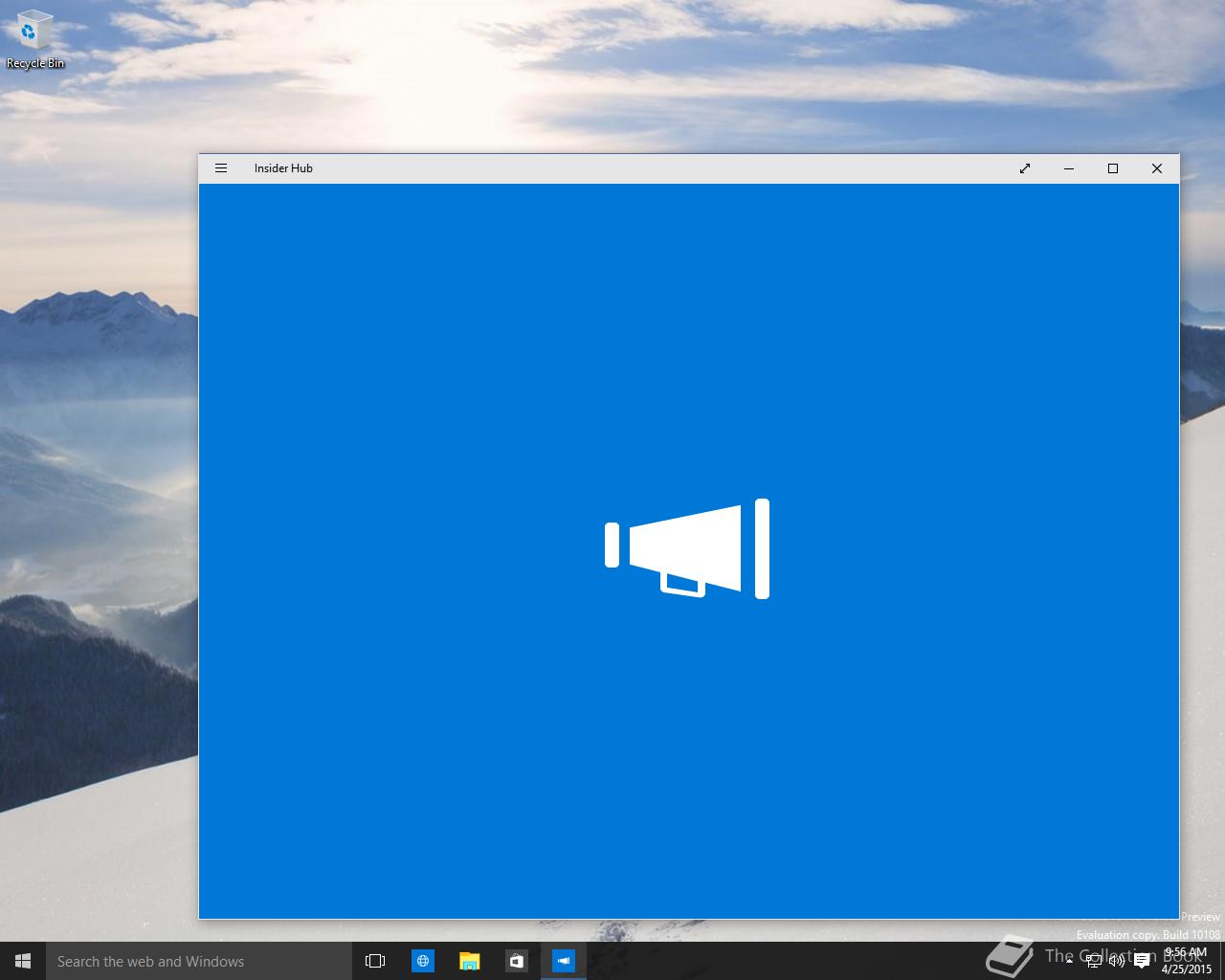1225x980 pixels.
Task: Maximize the Insider Hub window
Action: point(1113,168)
